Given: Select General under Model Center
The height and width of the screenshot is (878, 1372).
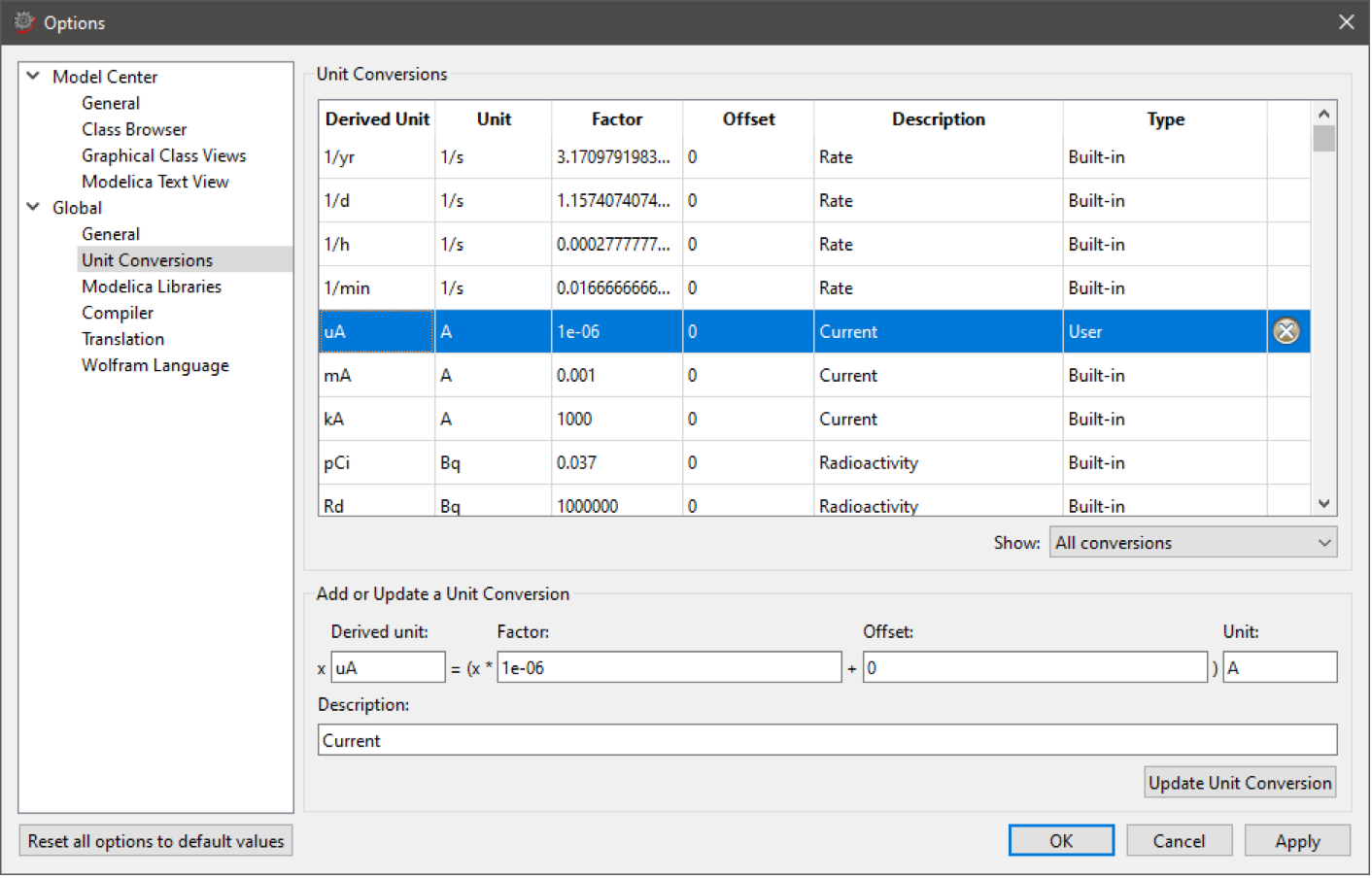Looking at the screenshot, I should click(x=111, y=103).
